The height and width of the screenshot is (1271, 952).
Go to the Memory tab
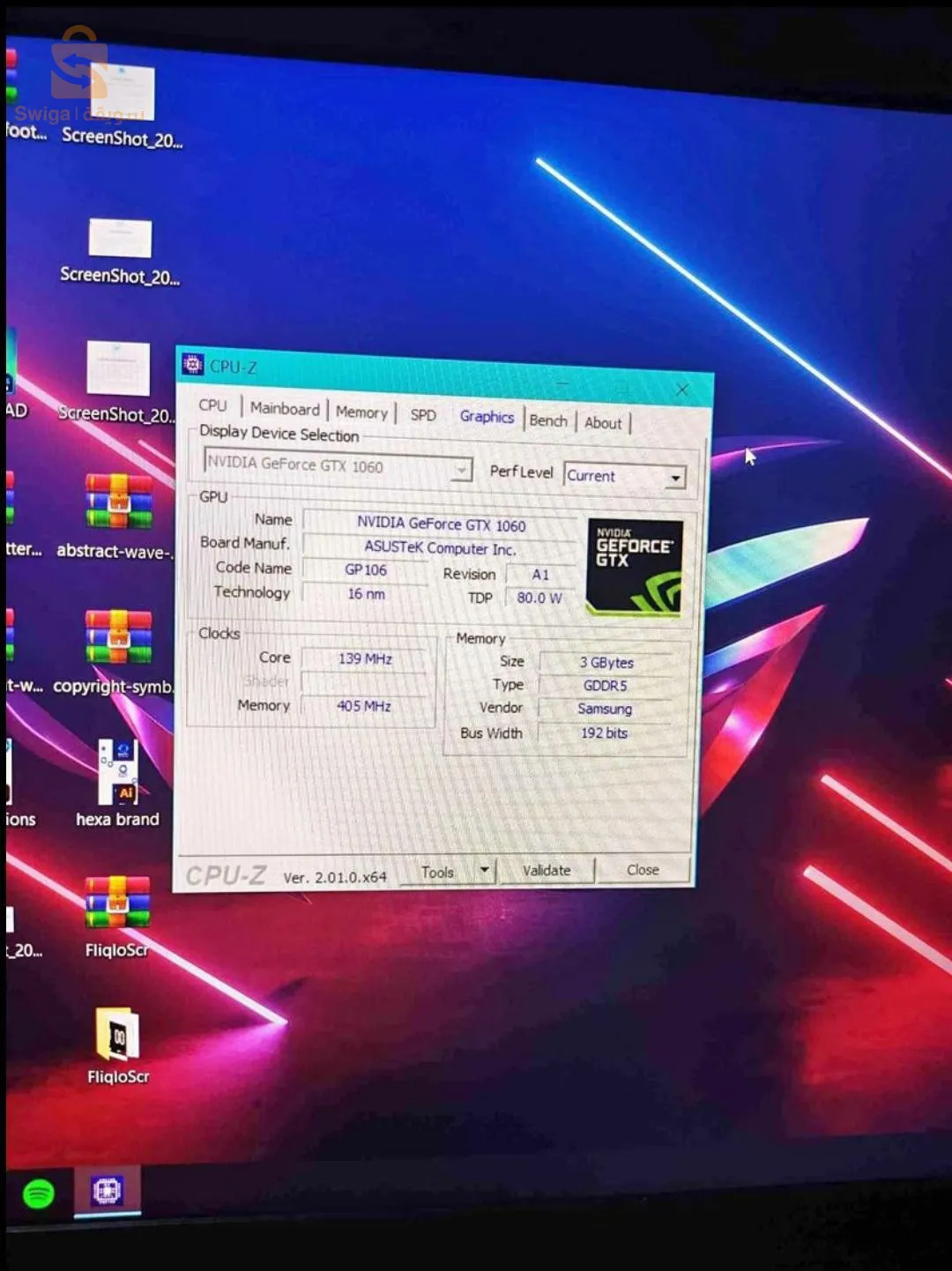point(361,413)
